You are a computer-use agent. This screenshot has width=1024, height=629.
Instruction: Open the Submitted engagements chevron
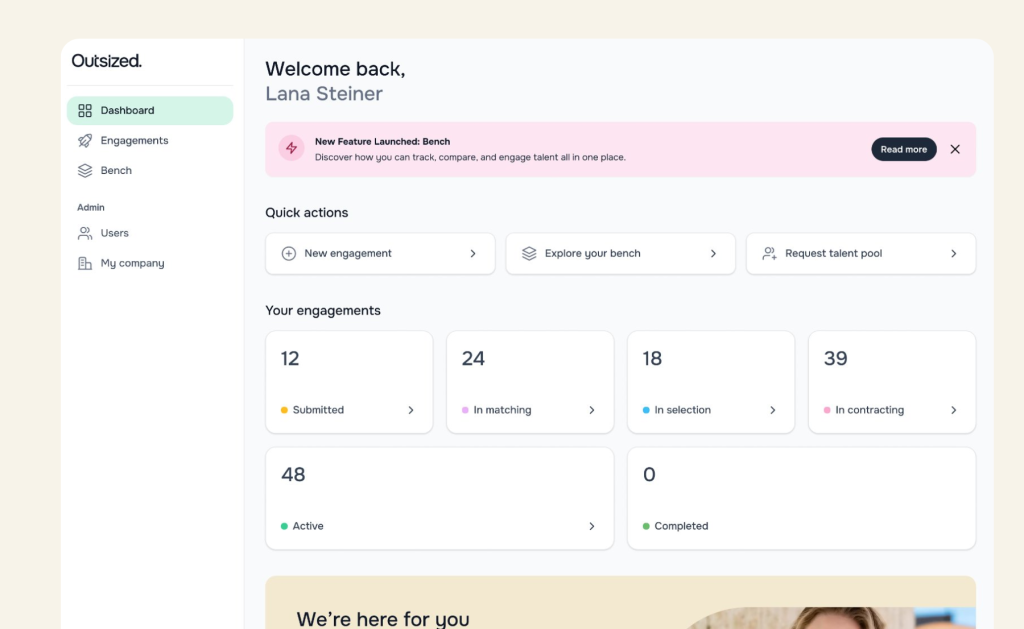(411, 410)
